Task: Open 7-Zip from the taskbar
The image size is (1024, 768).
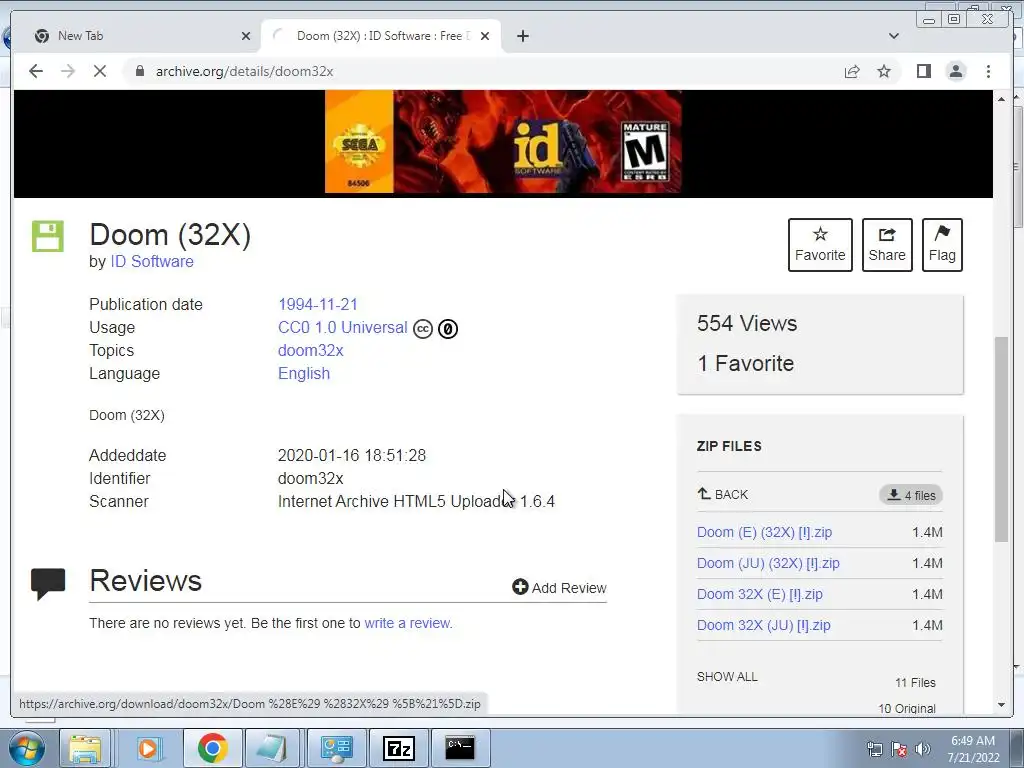Action: click(x=399, y=748)
